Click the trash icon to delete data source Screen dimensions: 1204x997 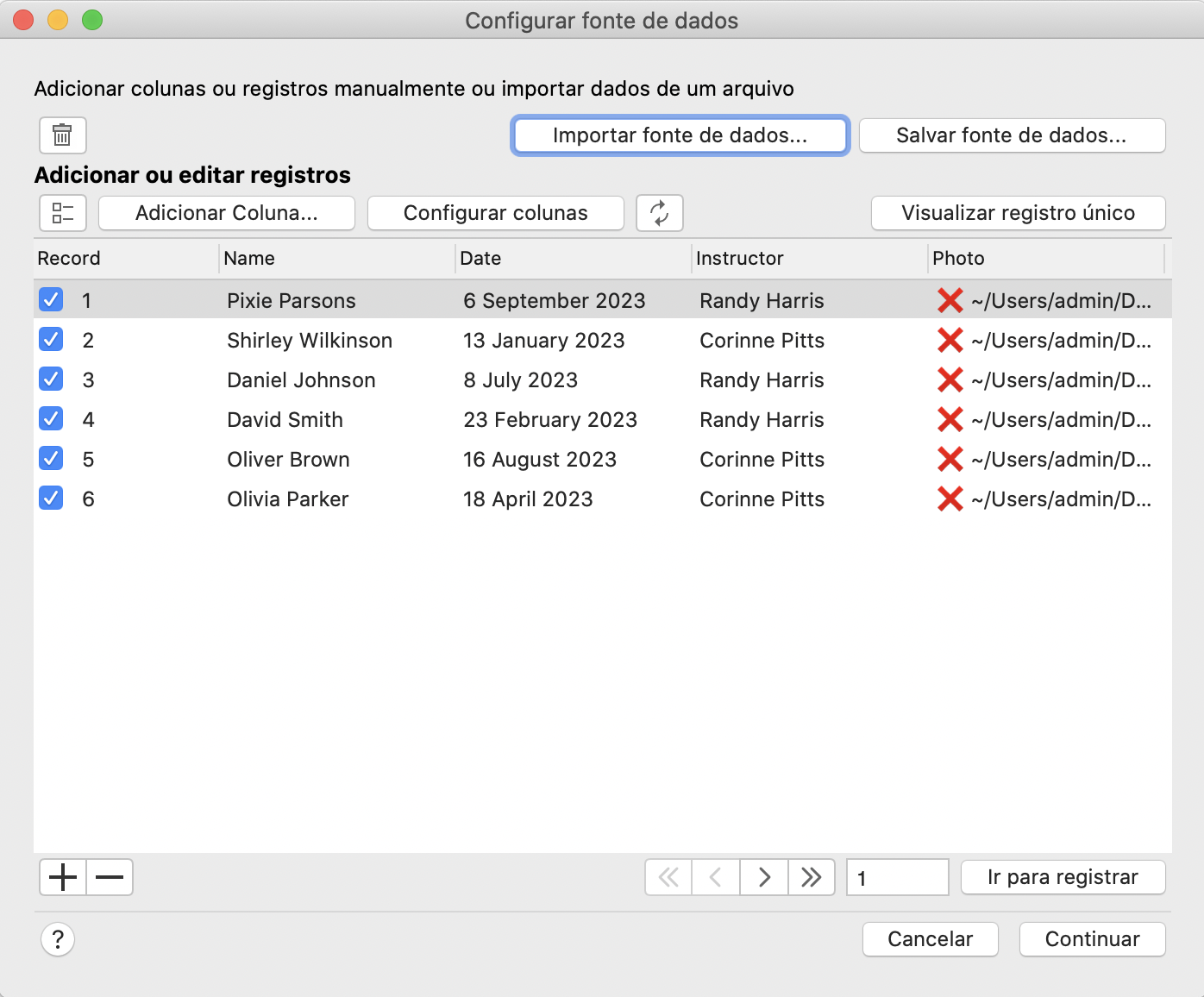pos(62,135)
